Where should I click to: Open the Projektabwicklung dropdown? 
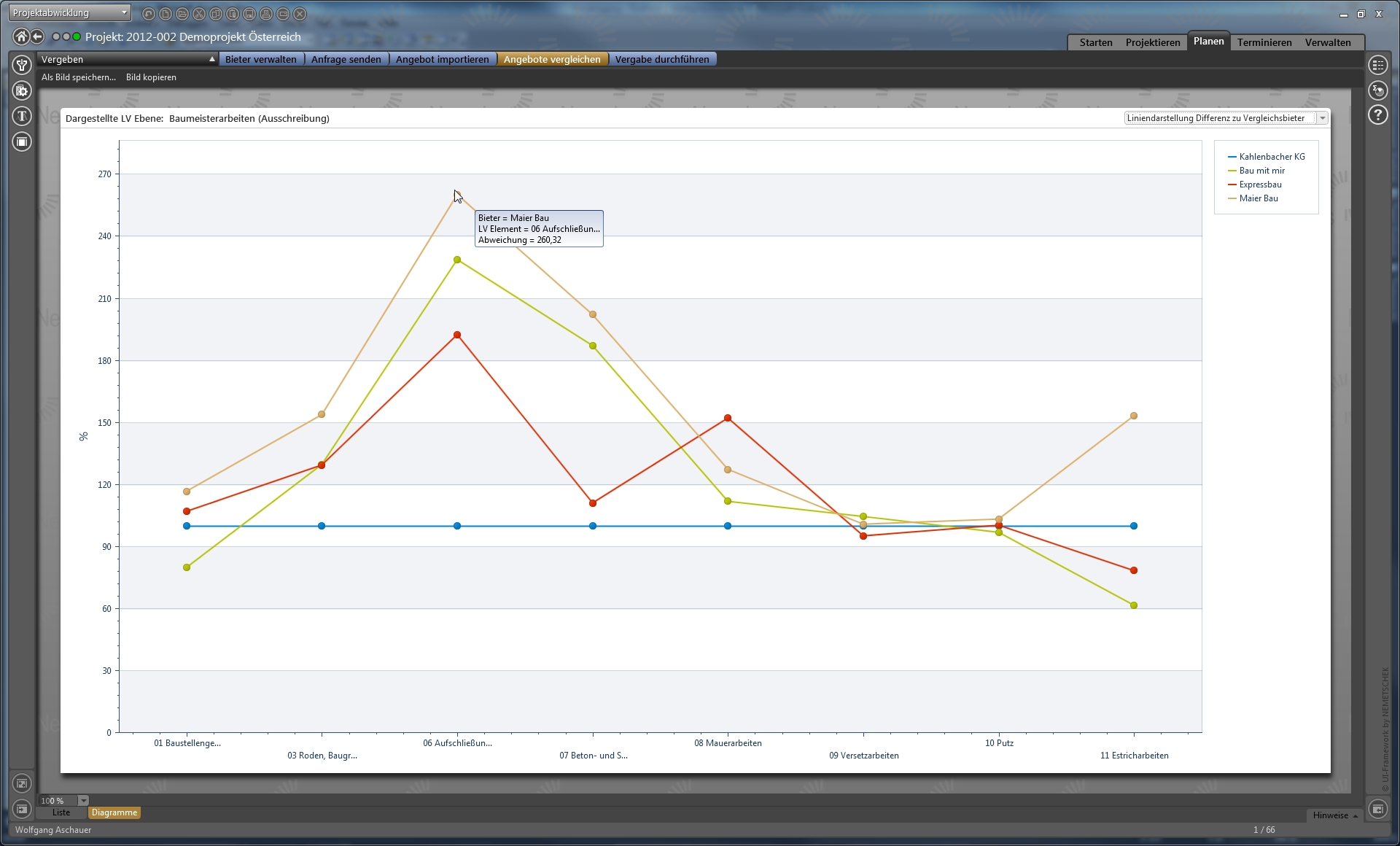[x=70, y=12]
